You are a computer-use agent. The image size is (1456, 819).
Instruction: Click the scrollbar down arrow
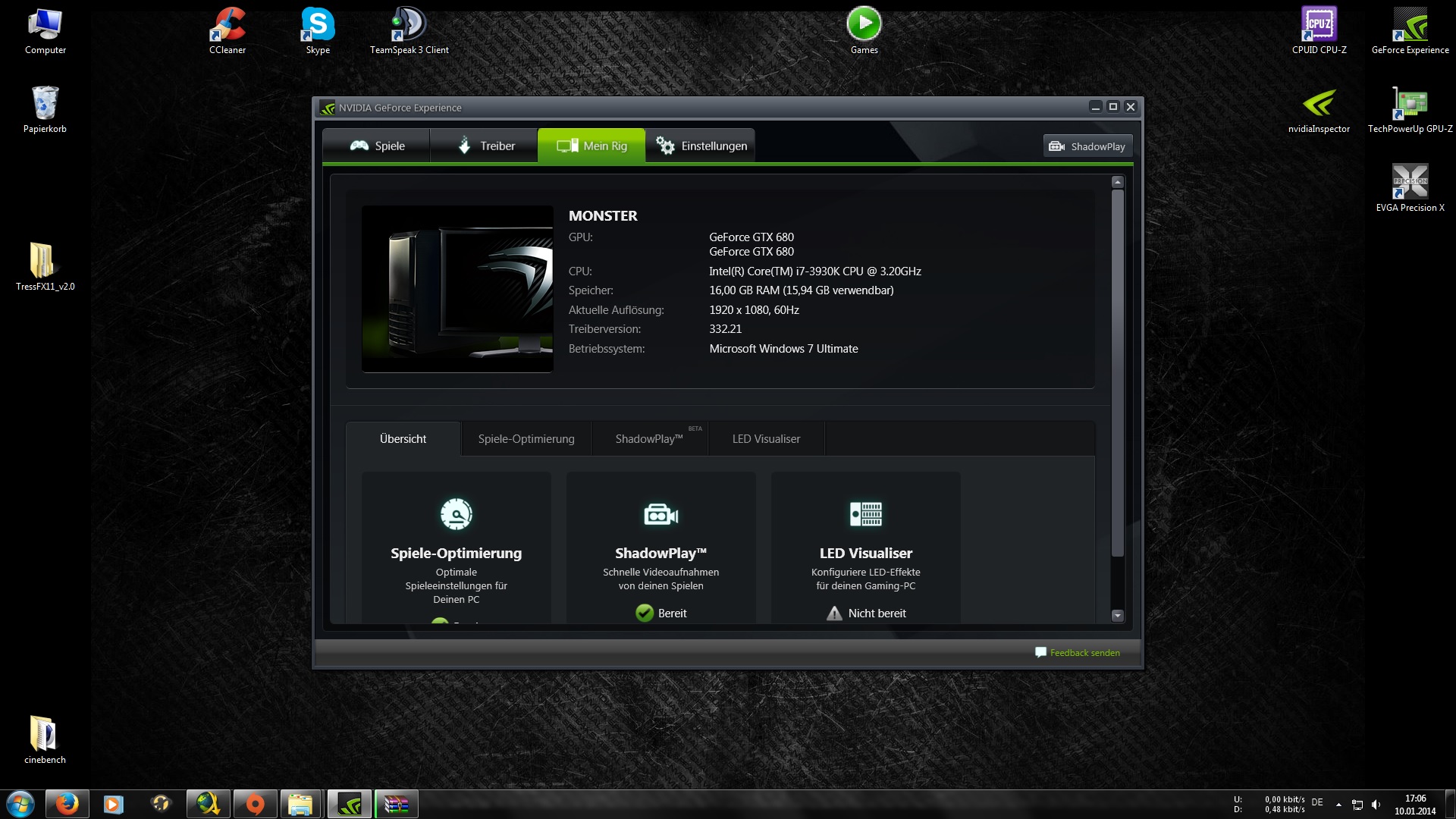tap(1117, 616)
